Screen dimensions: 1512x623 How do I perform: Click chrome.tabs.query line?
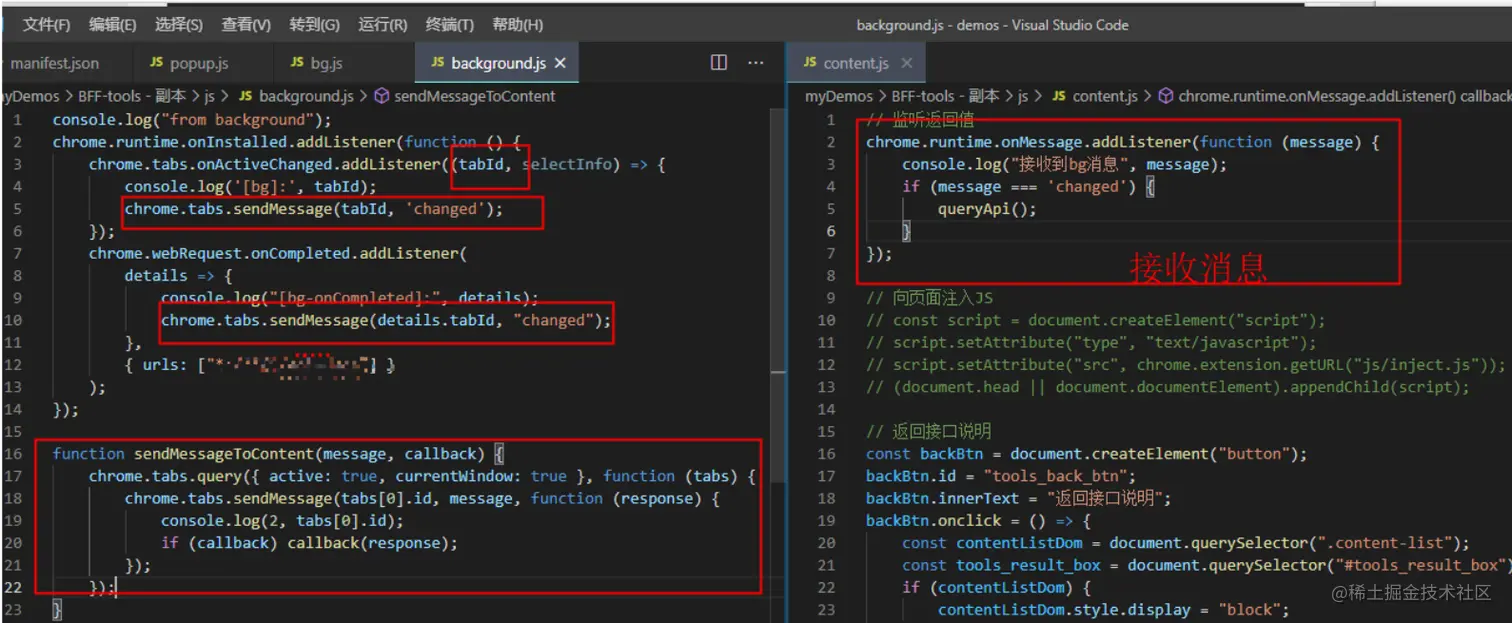422,476
